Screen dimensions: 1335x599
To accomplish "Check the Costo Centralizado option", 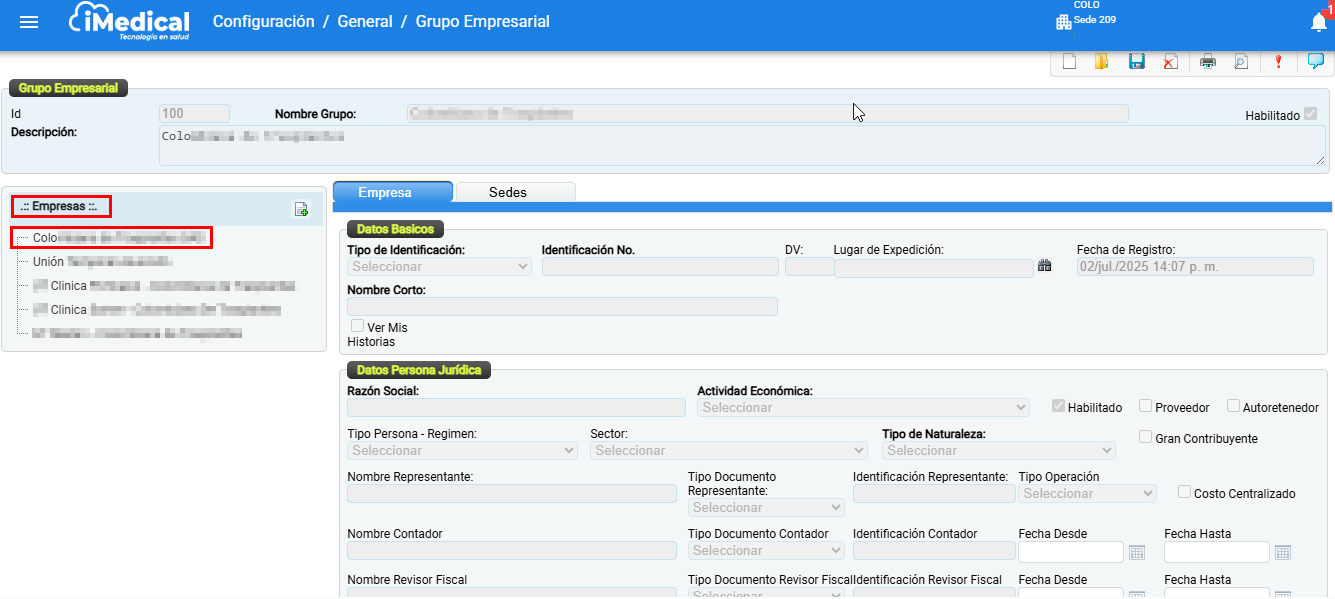I will click(1184, 492).
